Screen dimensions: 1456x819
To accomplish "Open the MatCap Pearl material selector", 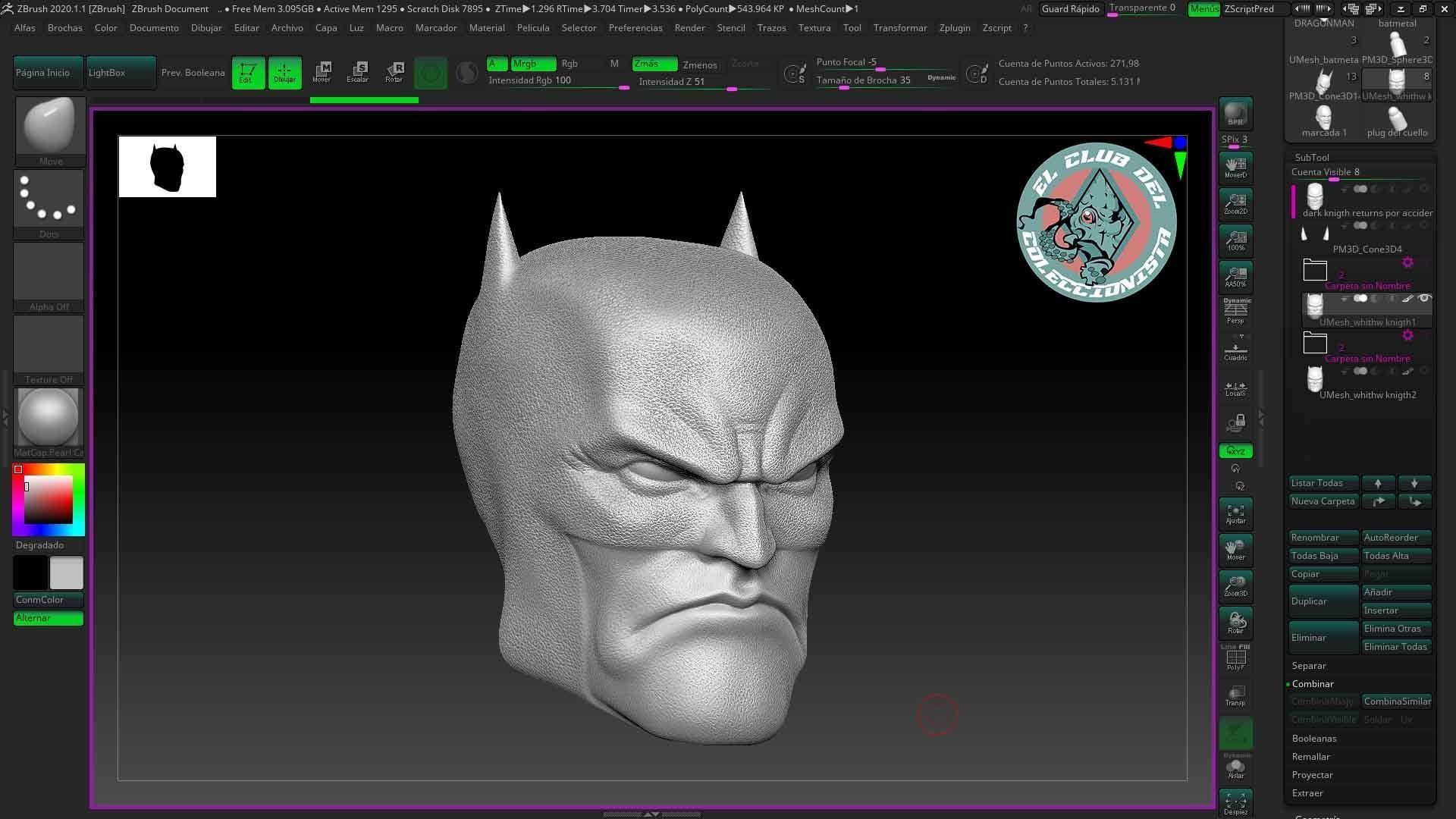I will [x=49, y=423].
